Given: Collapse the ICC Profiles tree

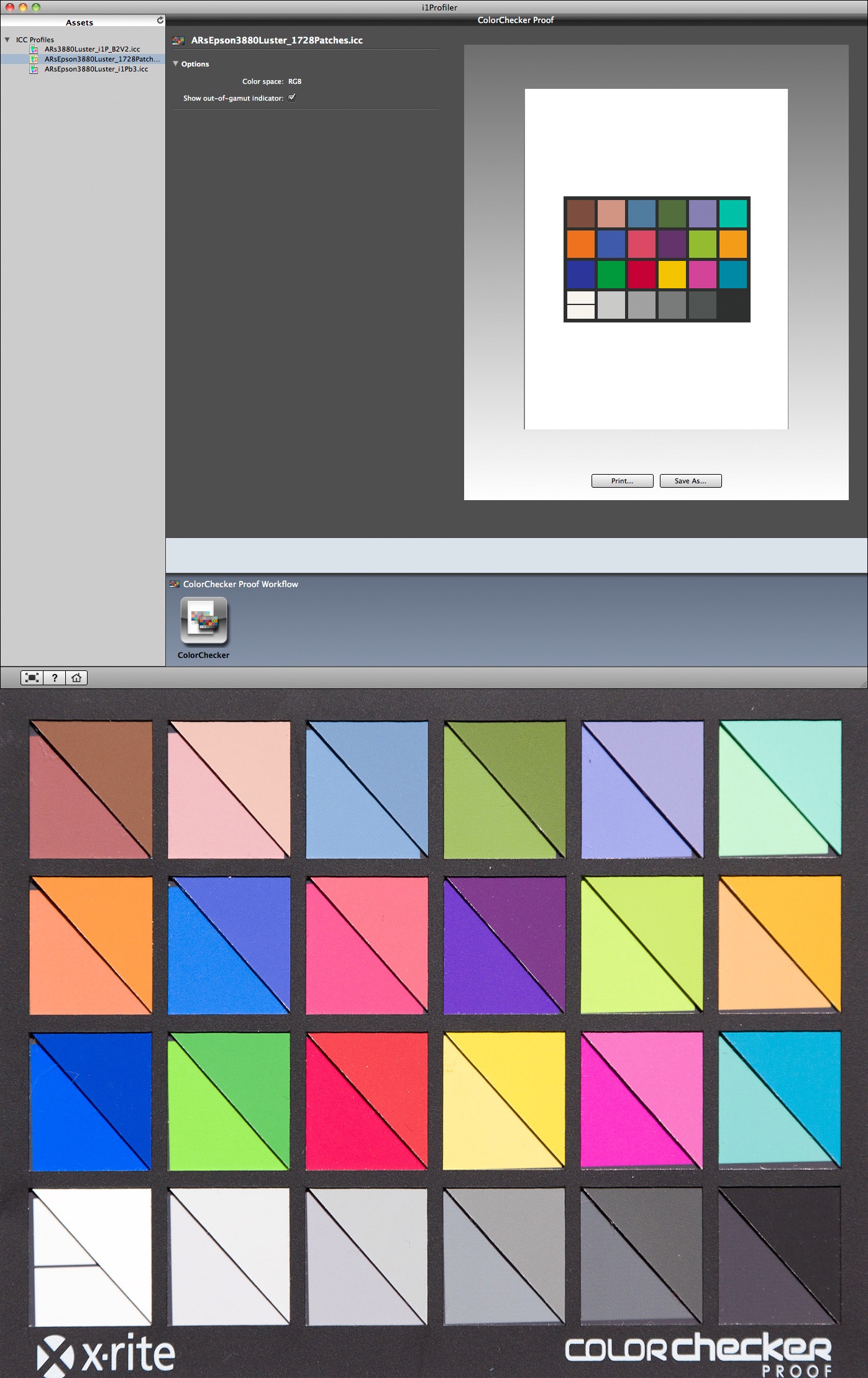Looking at the screenshot, I should click(7, 40).
